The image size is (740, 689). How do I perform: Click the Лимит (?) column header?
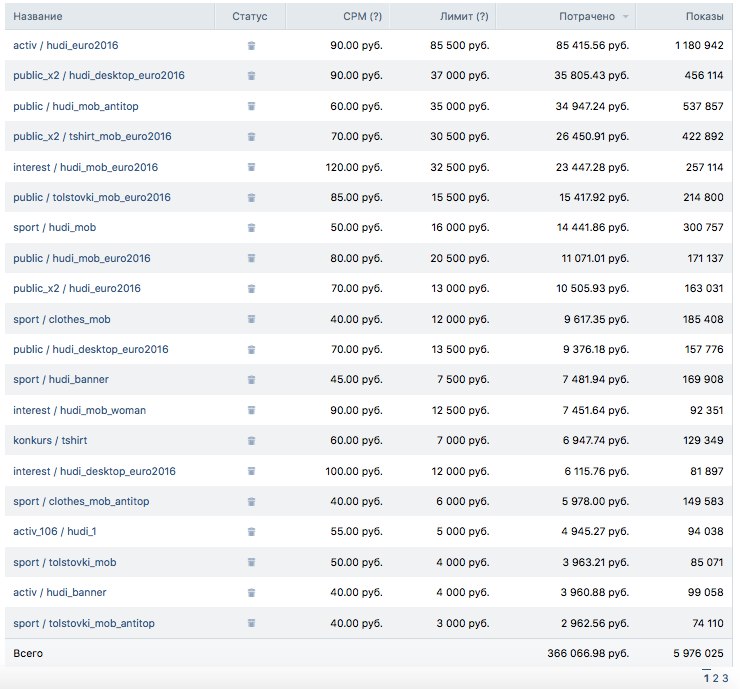(464, 17)
